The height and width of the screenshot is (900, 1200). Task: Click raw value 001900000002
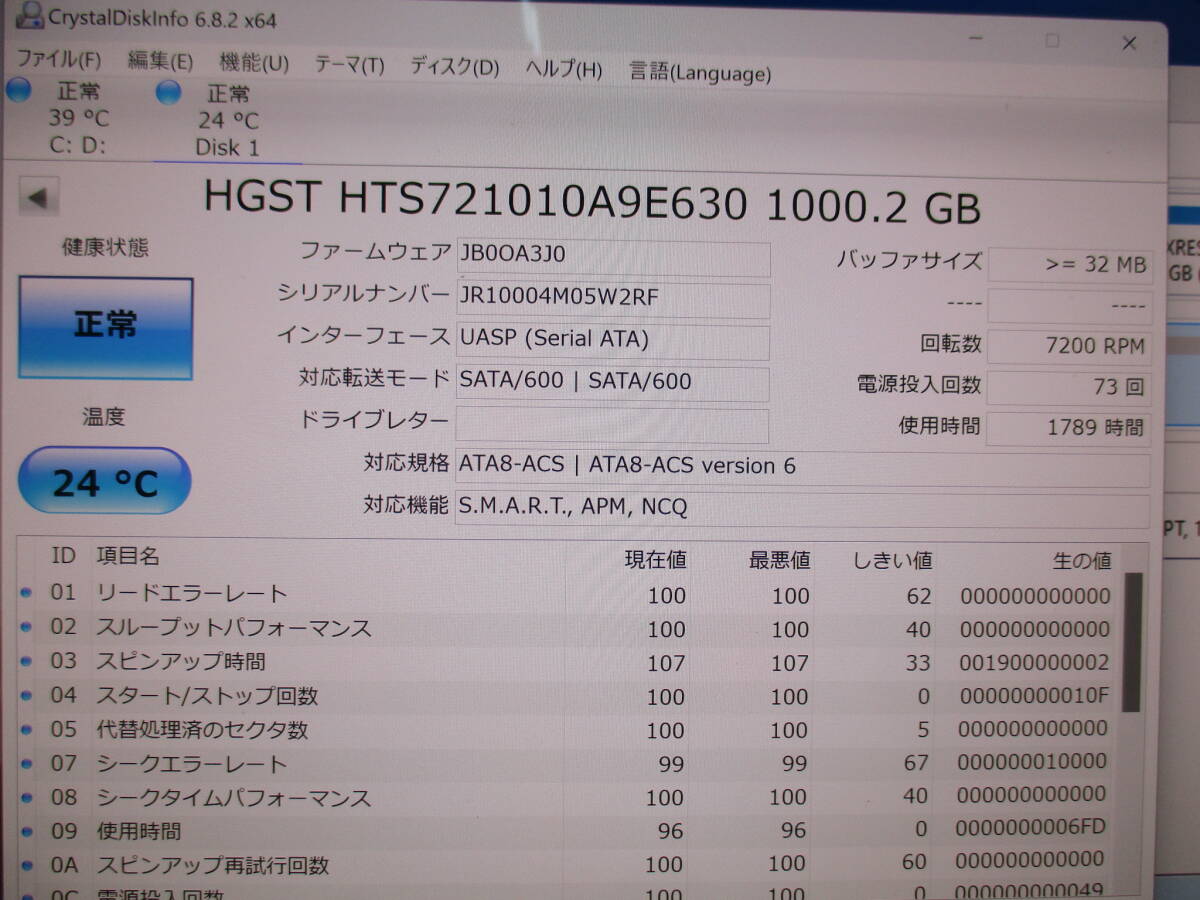(1035, 663)
